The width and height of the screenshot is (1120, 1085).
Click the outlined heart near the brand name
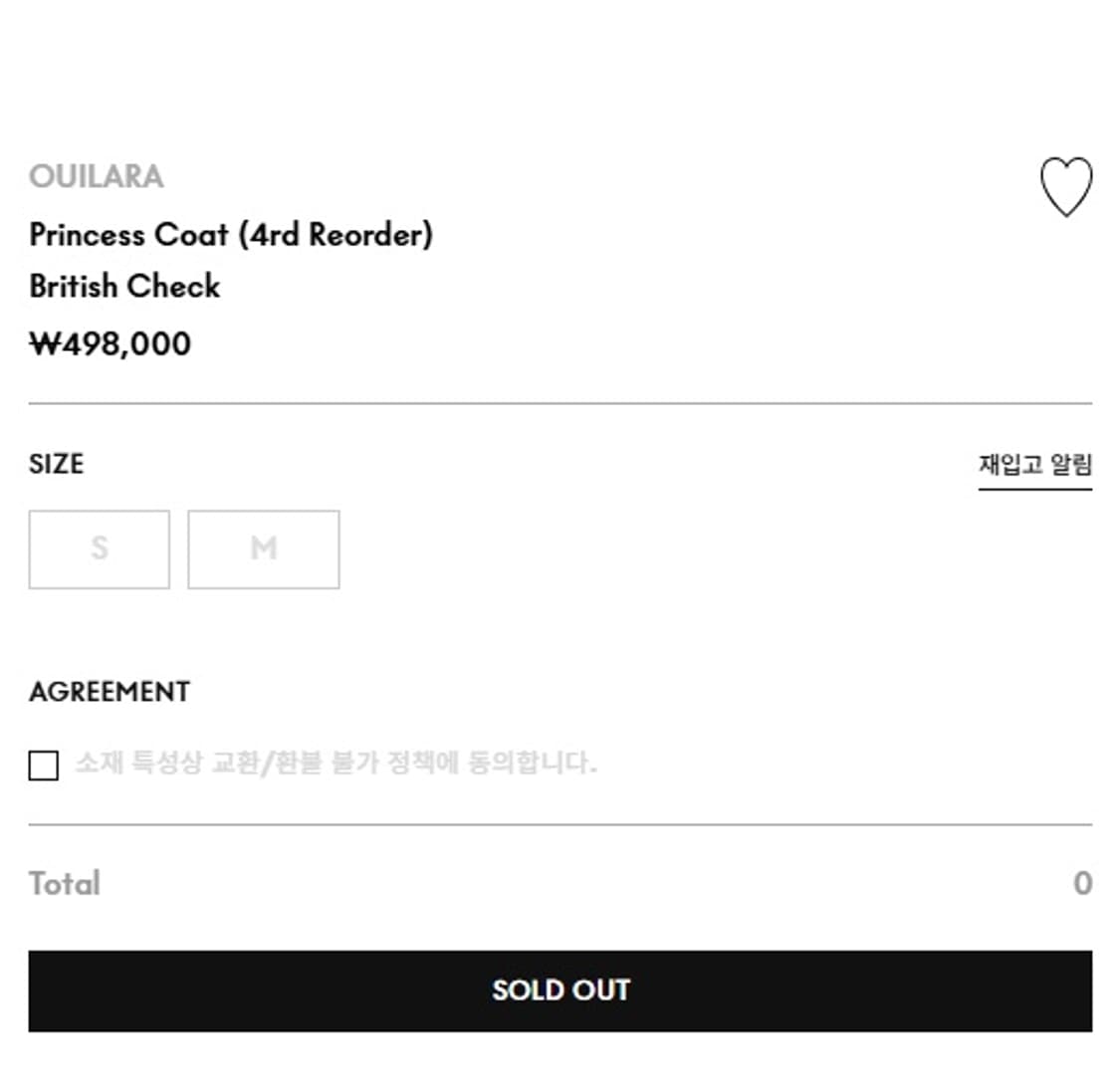tap(1065, 187)
